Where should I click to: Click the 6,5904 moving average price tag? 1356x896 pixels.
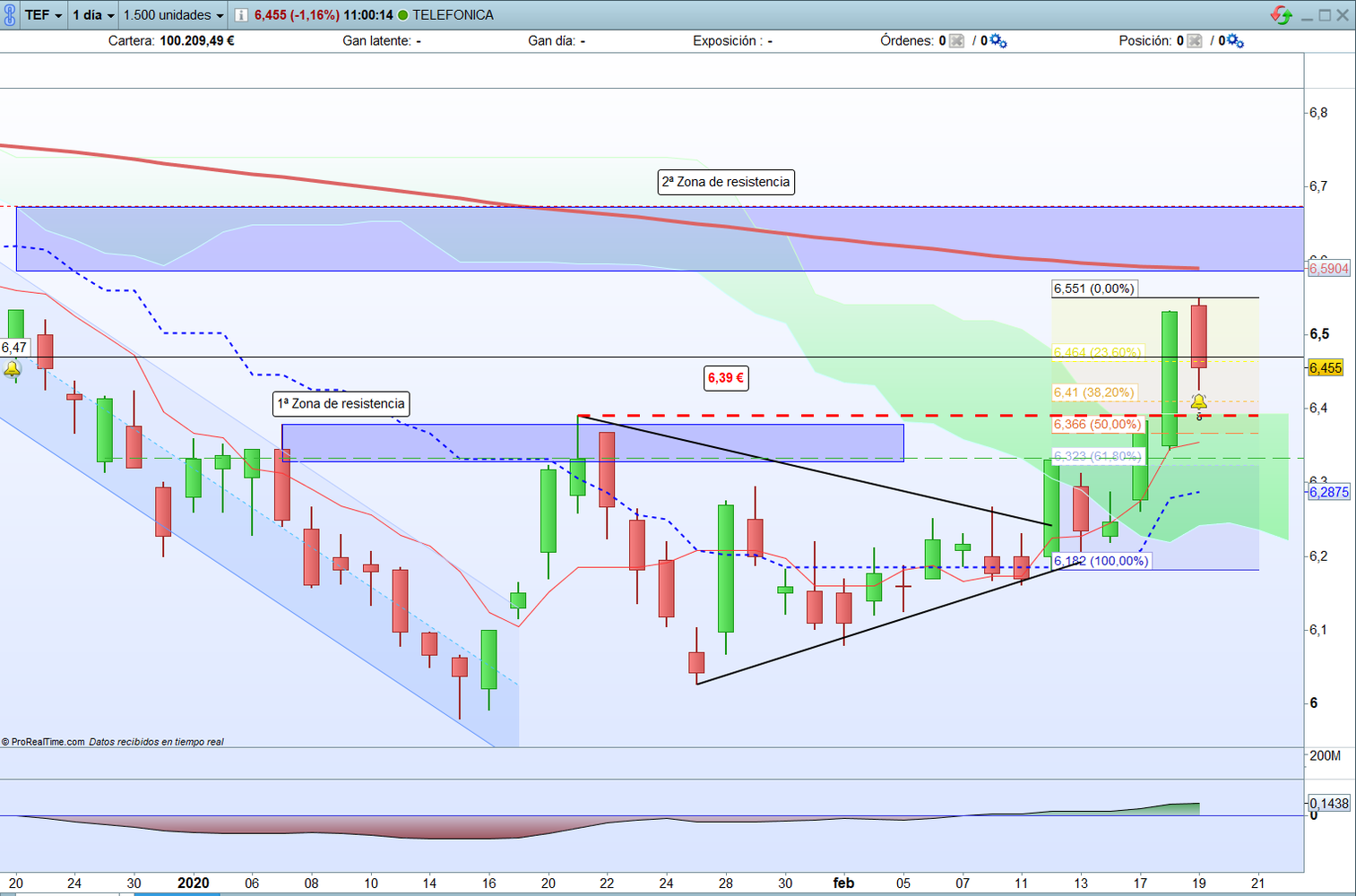point(1328,269)
